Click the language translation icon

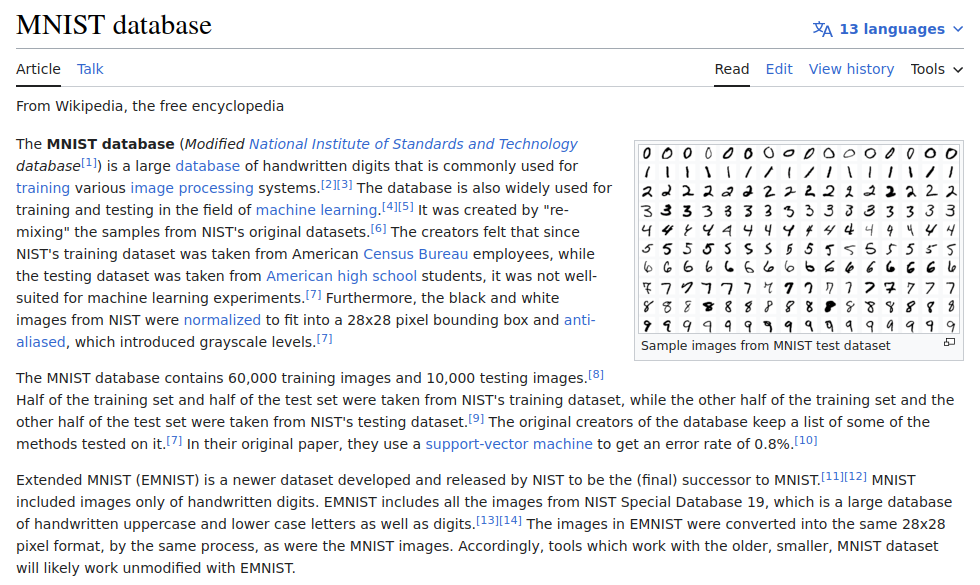pos(822,29)
